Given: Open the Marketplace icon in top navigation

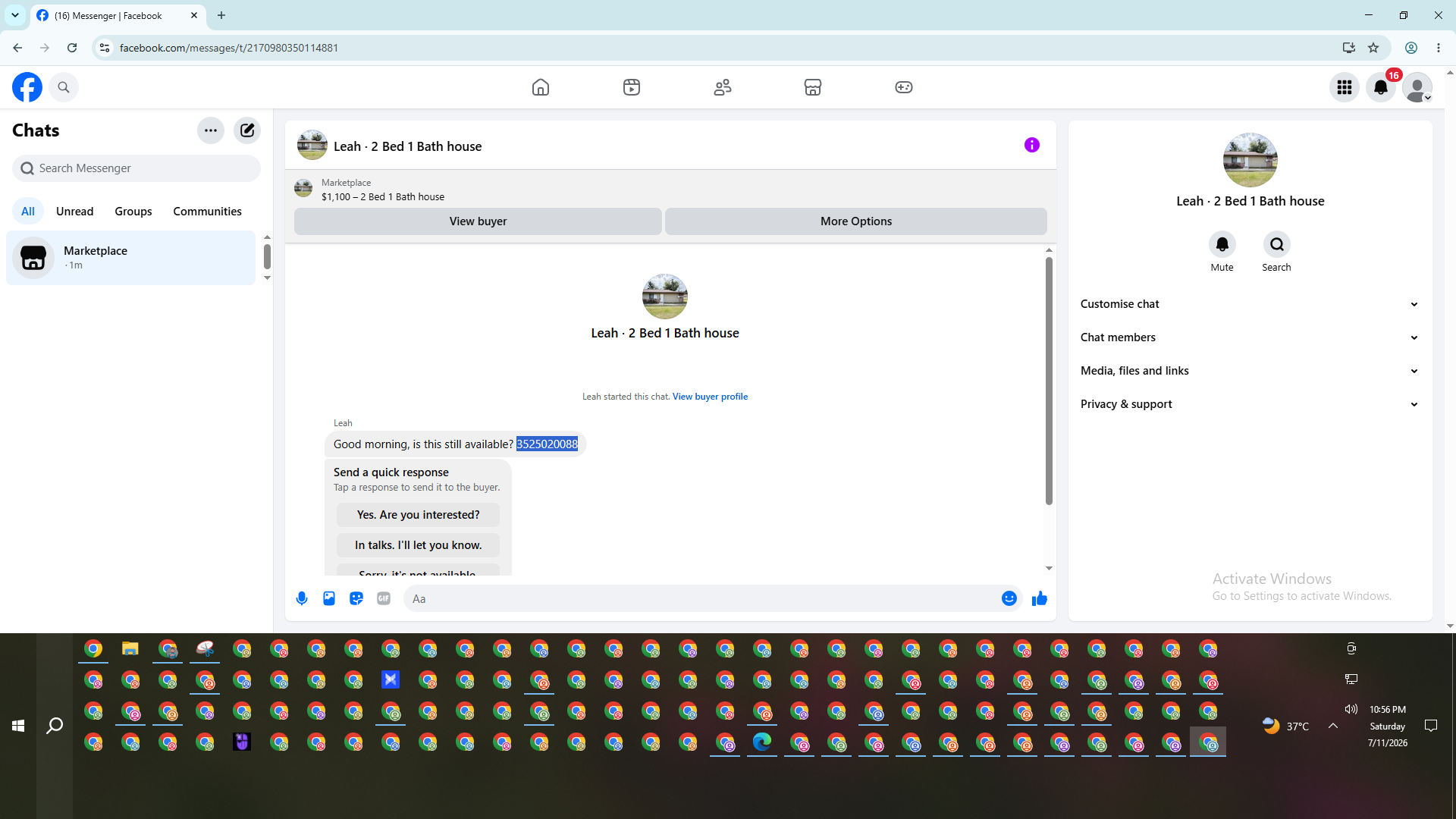Looking at the screenshot, I should point(813,87).
